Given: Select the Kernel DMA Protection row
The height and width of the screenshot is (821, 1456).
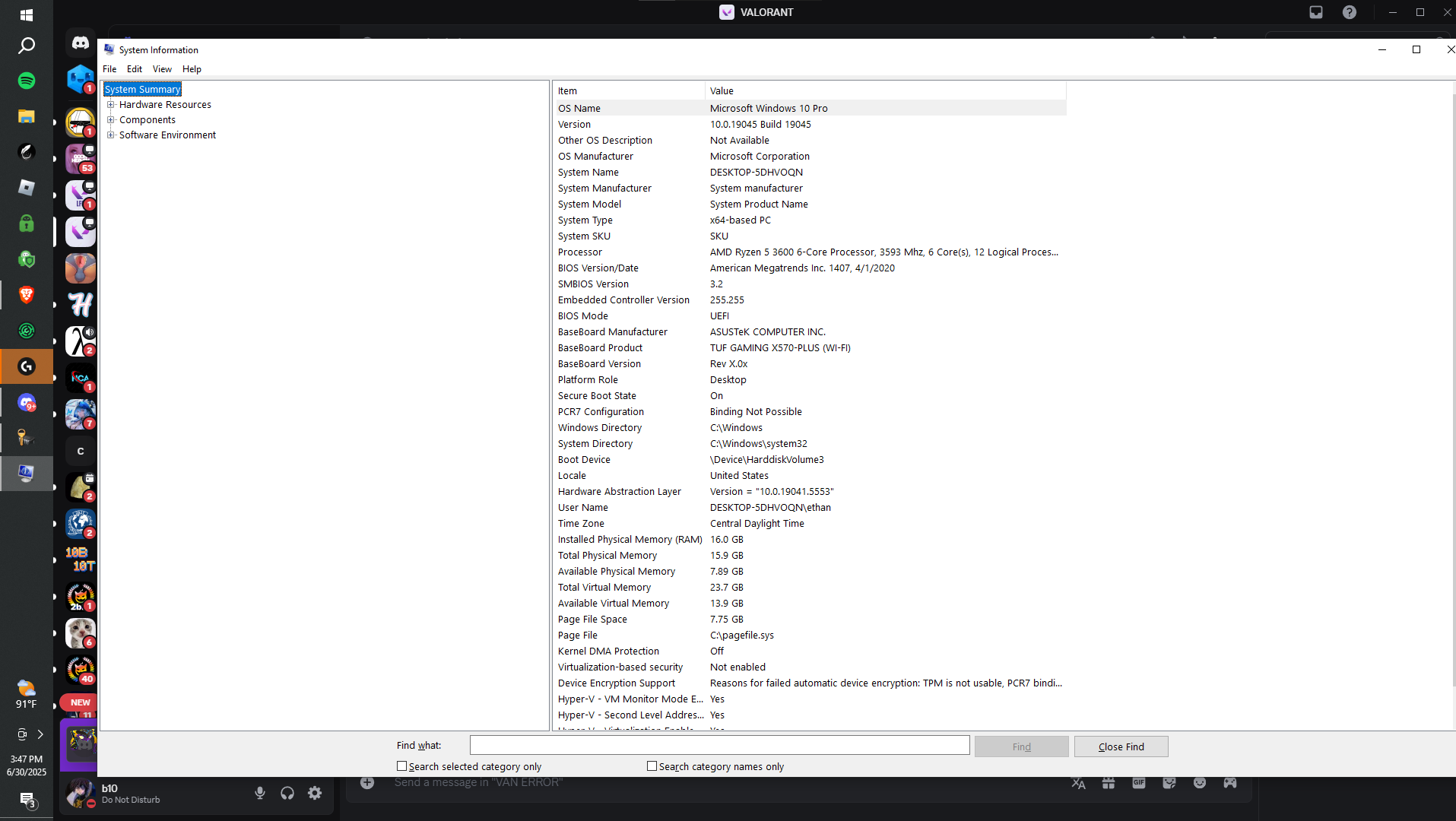Looking at the screenshot, I should click(810, 651).
